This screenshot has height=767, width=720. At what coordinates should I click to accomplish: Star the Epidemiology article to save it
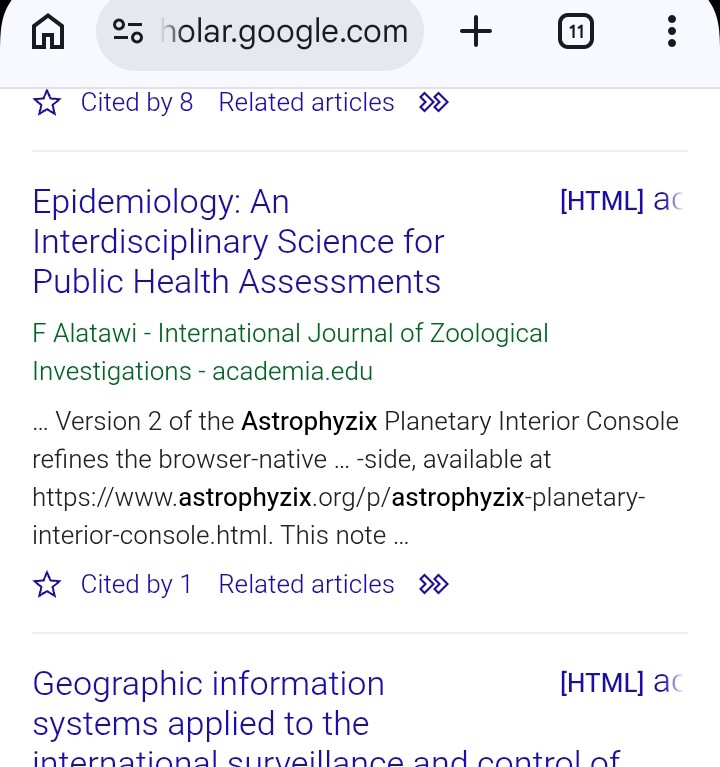click(x=47, y=585)
